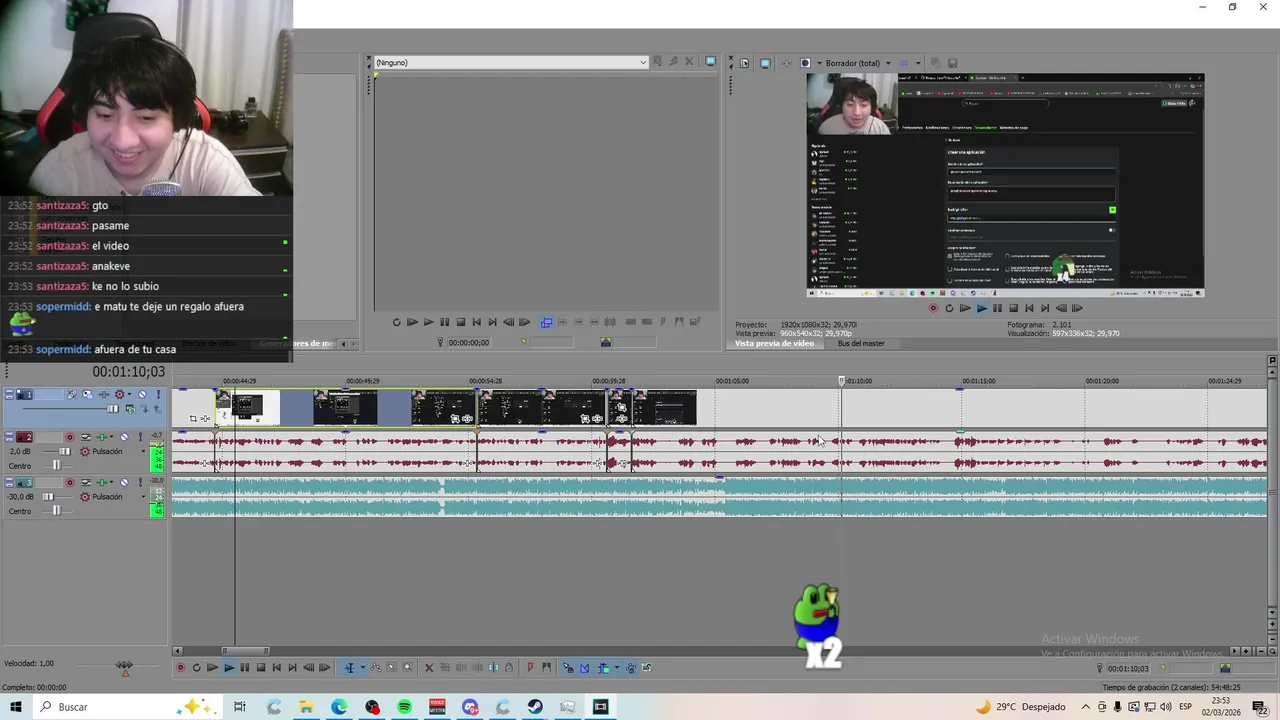Select the Selection Edit tool
The width and height of the screenshot is (1280, 720).
[392, 668]
